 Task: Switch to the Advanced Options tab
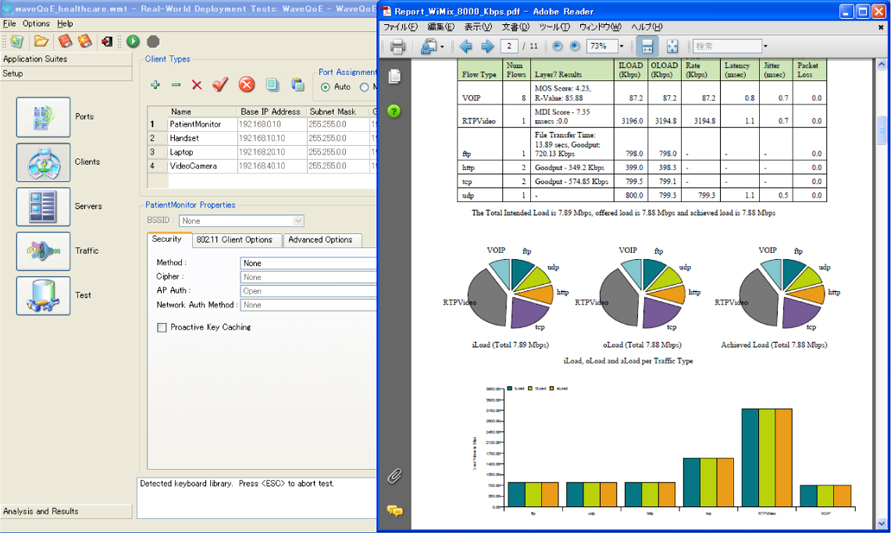320,240
